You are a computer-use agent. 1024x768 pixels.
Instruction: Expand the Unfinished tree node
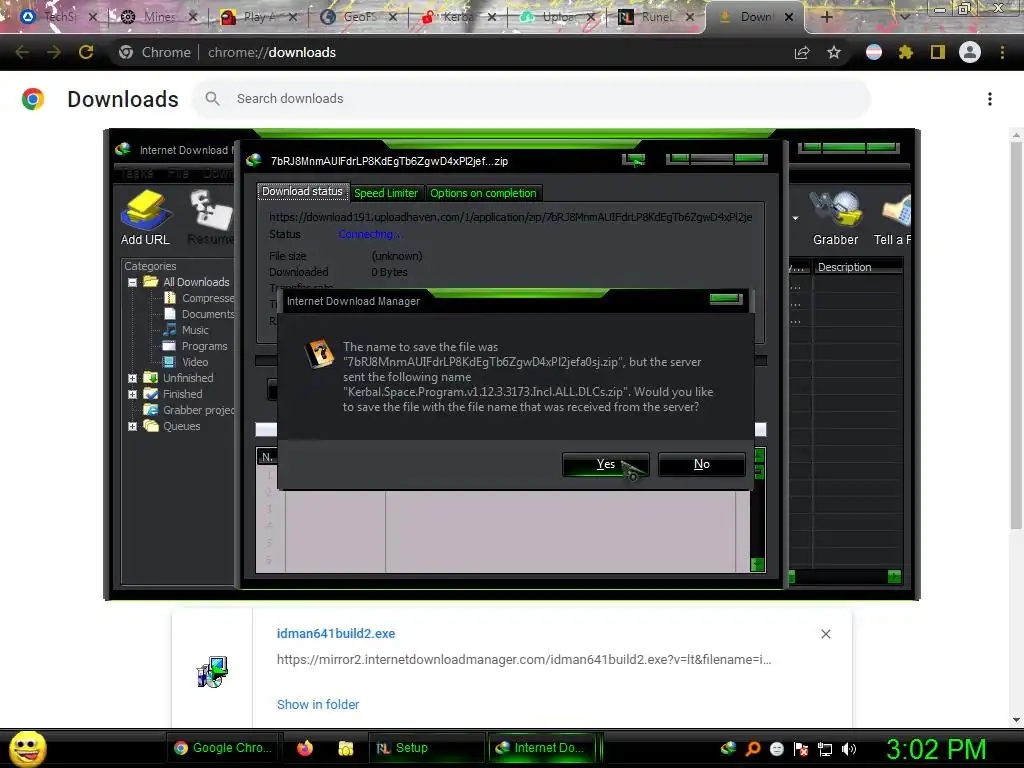(133, 378)
